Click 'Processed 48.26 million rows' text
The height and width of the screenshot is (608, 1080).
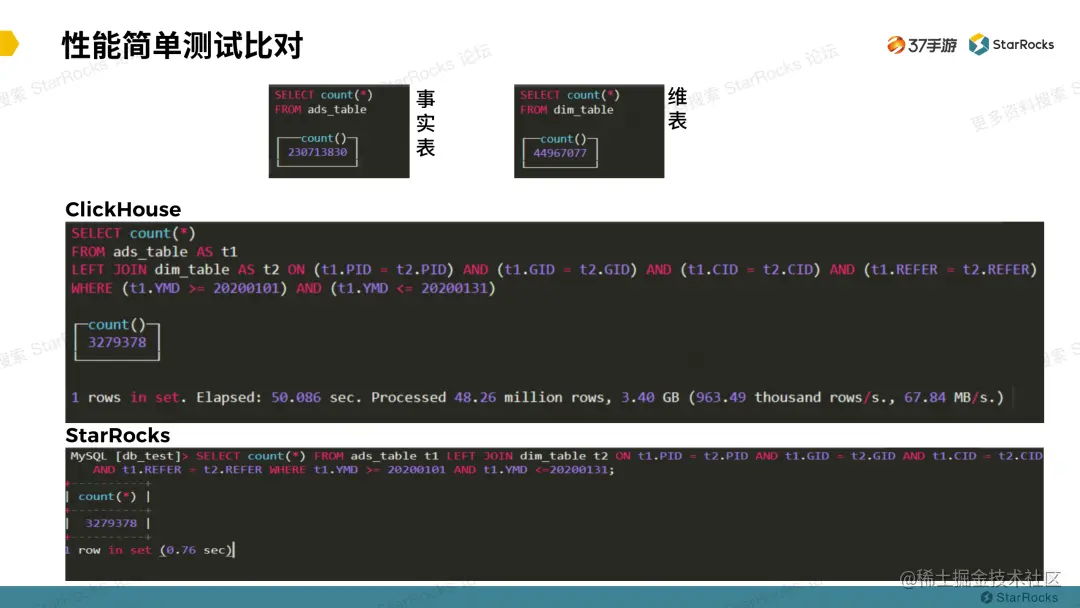point(490,397)
